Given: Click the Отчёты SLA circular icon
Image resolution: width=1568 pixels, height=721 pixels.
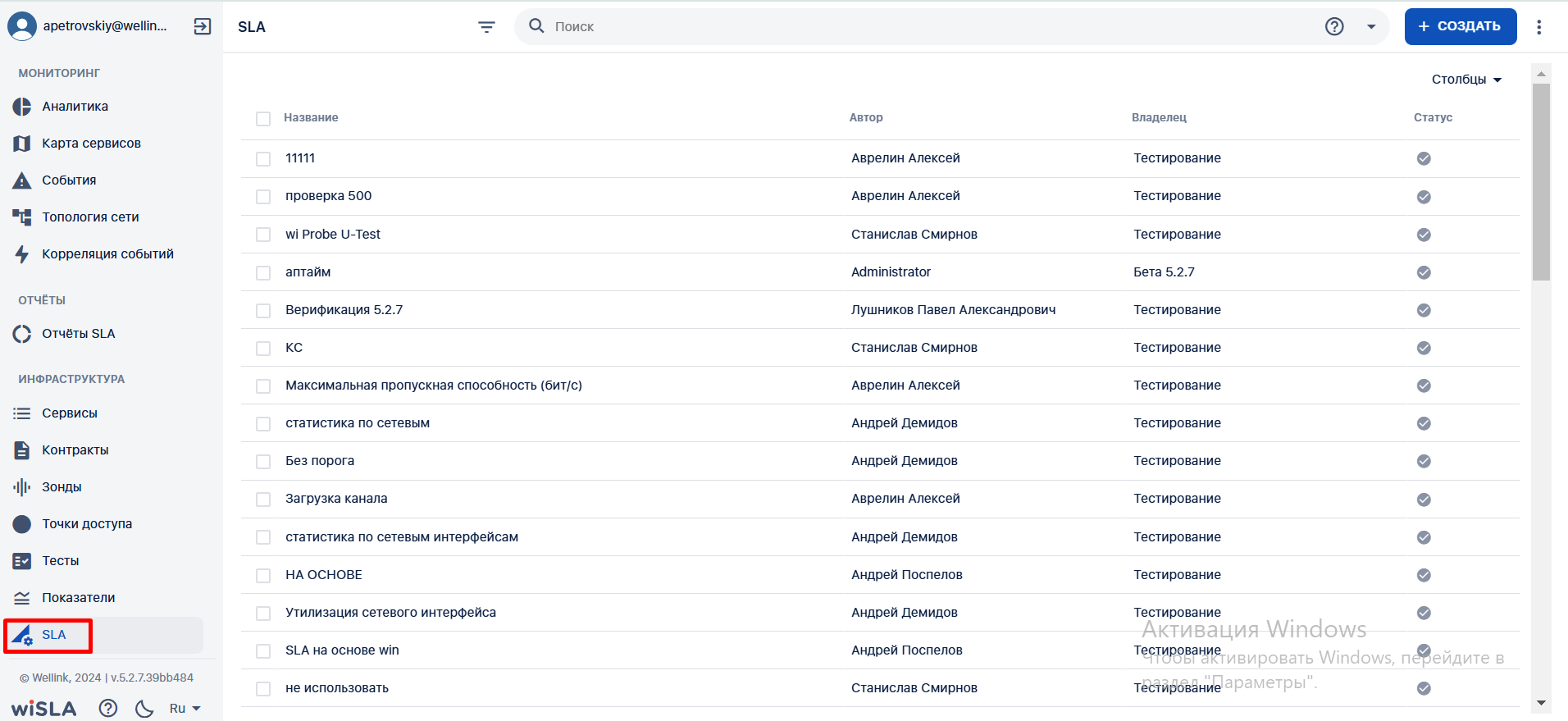Looking at the screenshot, I should pyautogui.click(x=22, y=334).
